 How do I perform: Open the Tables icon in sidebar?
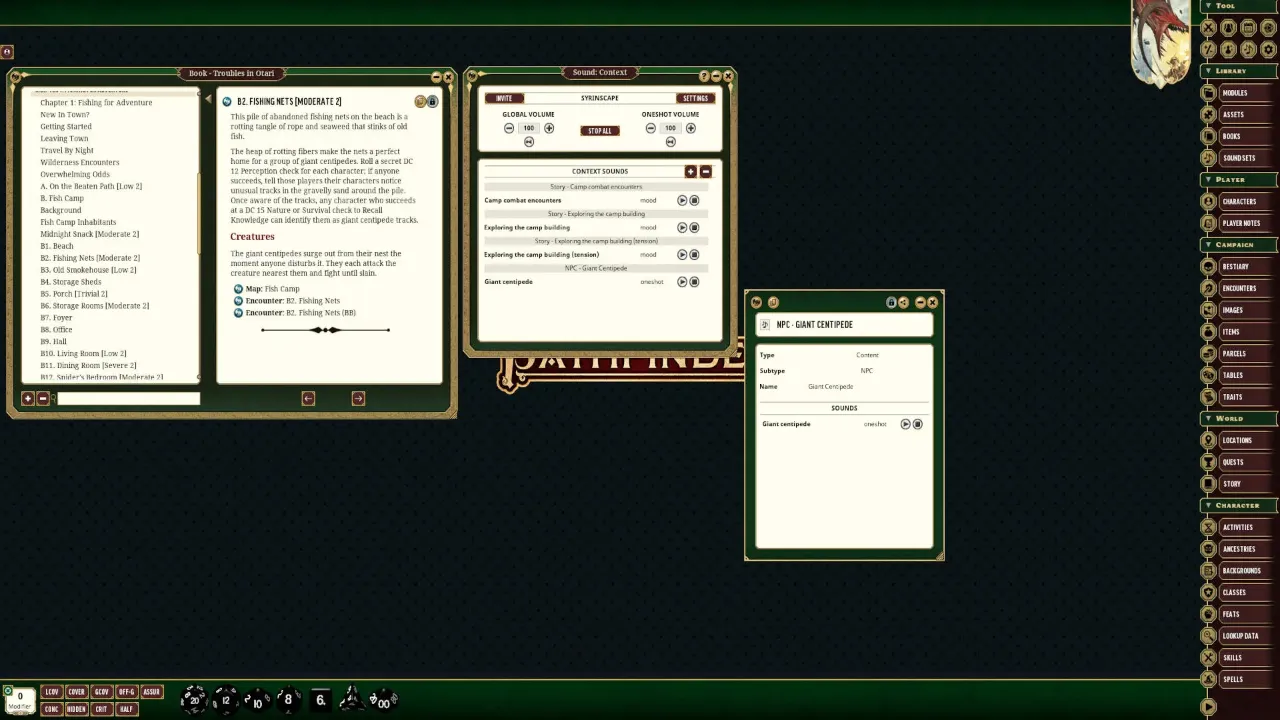[1209, 375]
